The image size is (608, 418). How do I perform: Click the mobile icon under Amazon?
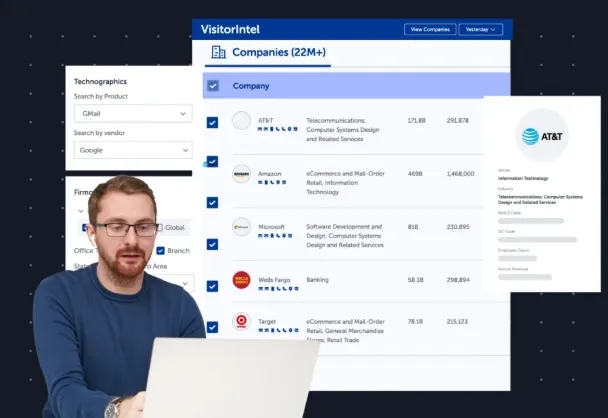click(266, 182)
